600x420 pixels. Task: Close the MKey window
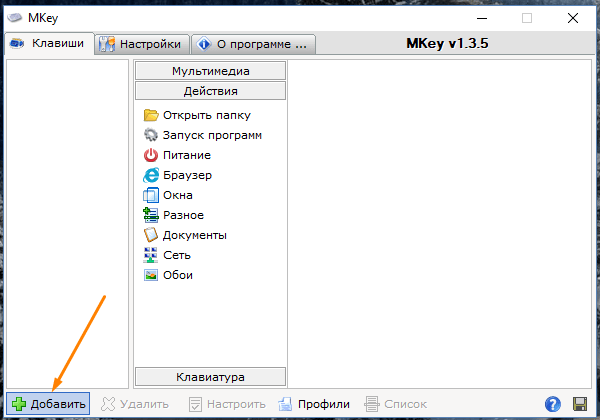coord(573,18)
